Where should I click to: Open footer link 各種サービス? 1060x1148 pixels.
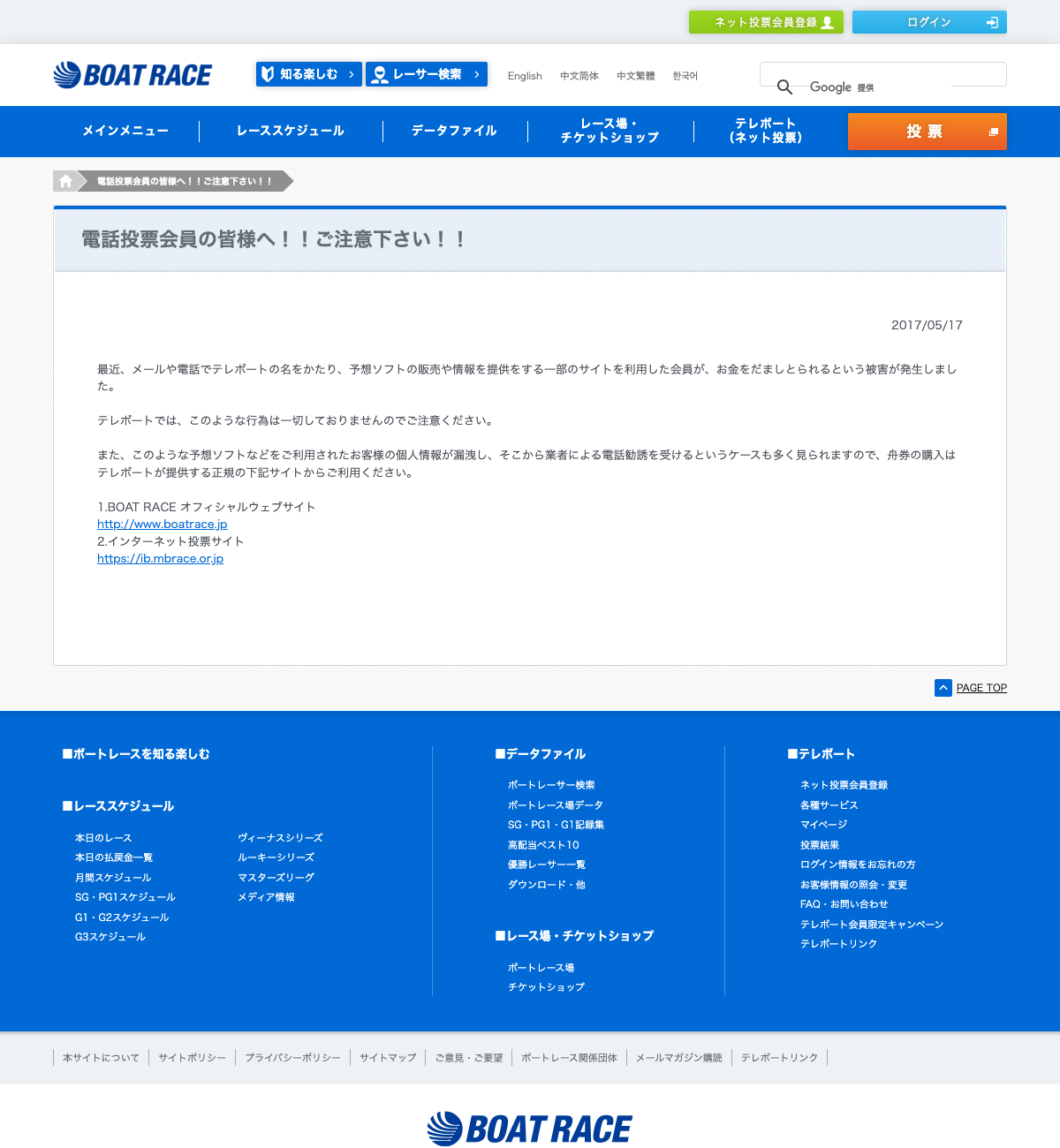tap(829, 805)
